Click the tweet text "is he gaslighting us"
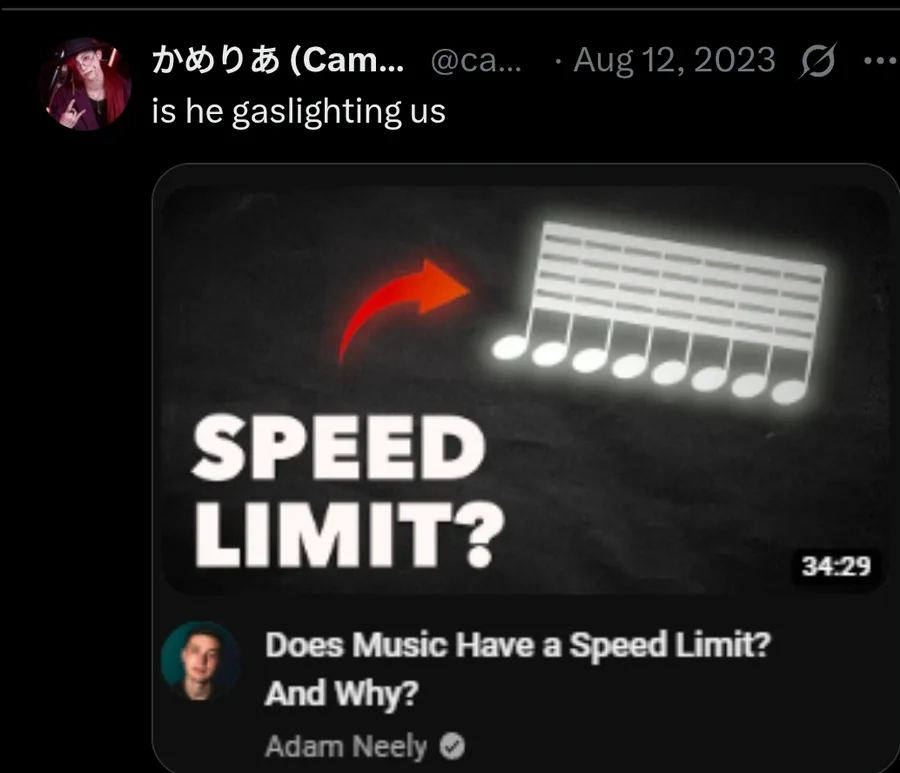 pos(298,111)
